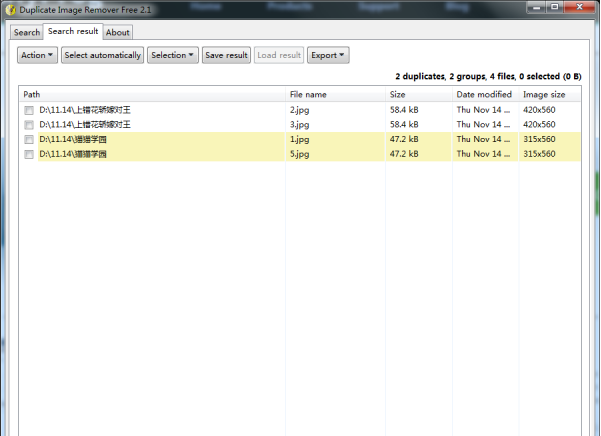Open the Export dropdown menu
Viewport: 601px width, 436px height.
327,55
